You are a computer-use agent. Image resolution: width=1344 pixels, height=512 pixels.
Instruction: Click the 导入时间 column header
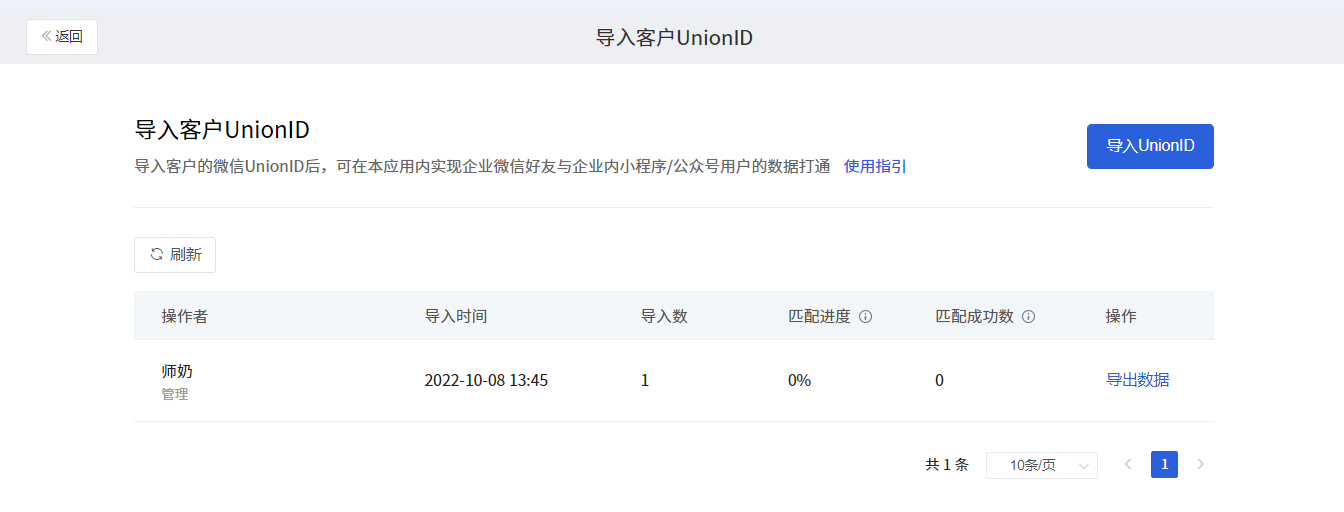tap(456, 316)
